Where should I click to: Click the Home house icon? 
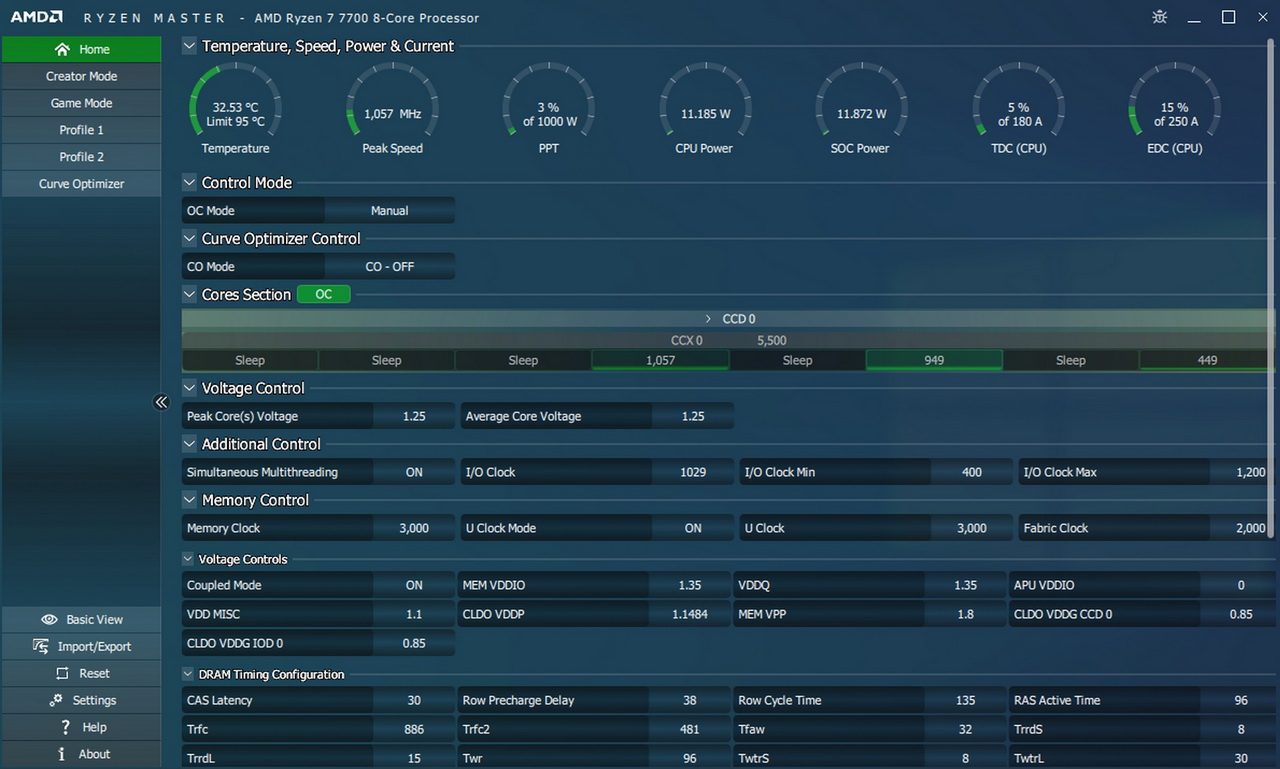[x=62, y=49]
